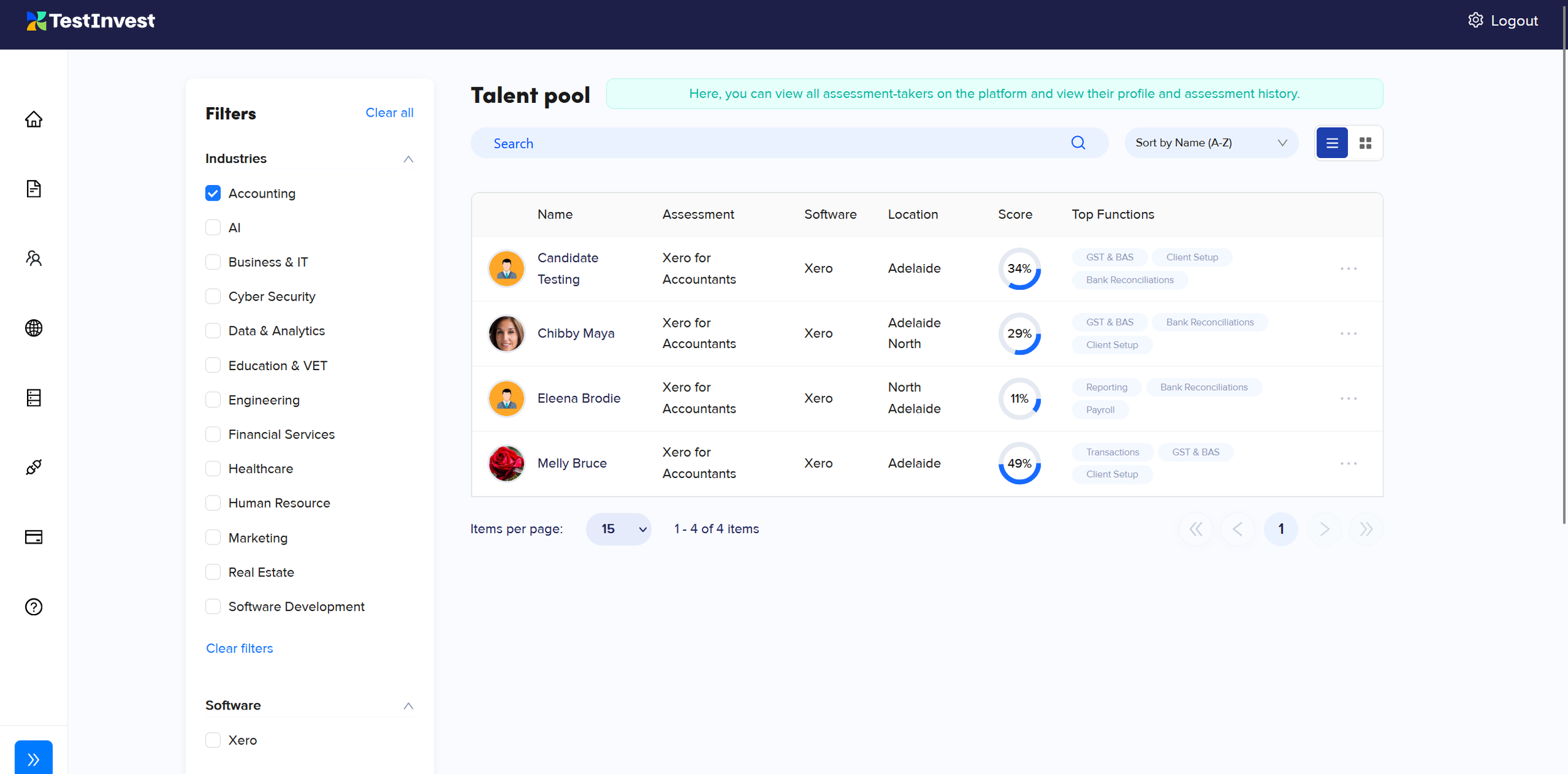This screenshot has height=774, width=1568.
Task: Click the Name column header
Action: [x=555, y=215]
